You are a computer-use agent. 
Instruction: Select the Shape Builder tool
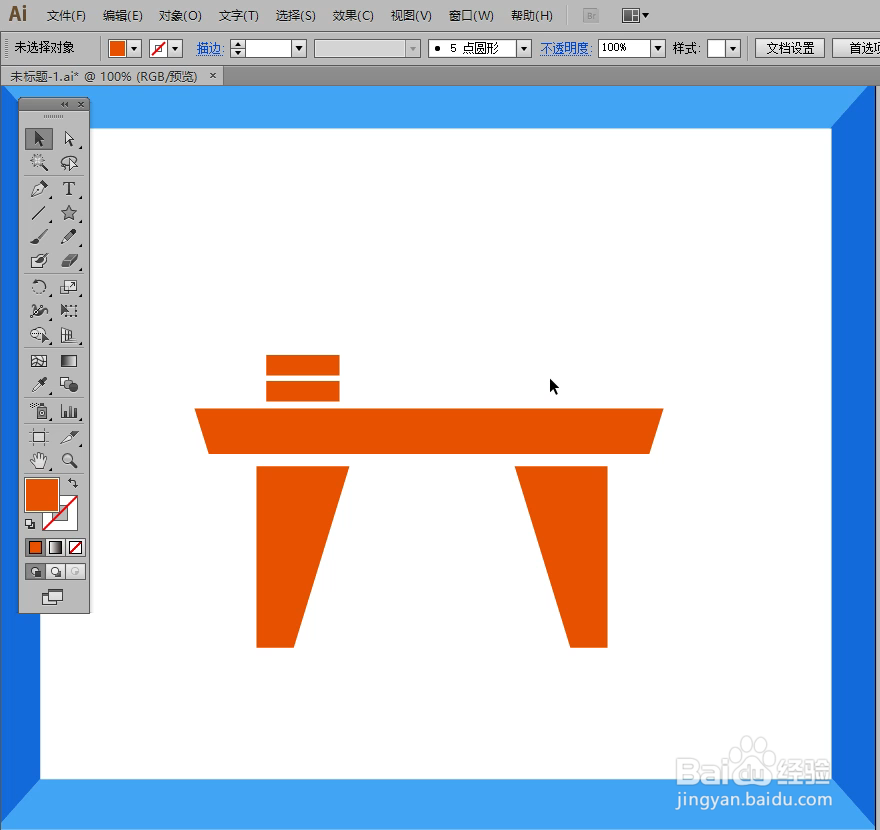coord(39,335)
